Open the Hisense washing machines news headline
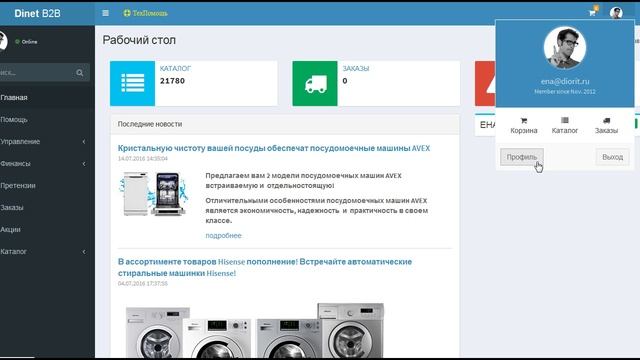Screen dimensions: 640x360 [x=265, y=267]
